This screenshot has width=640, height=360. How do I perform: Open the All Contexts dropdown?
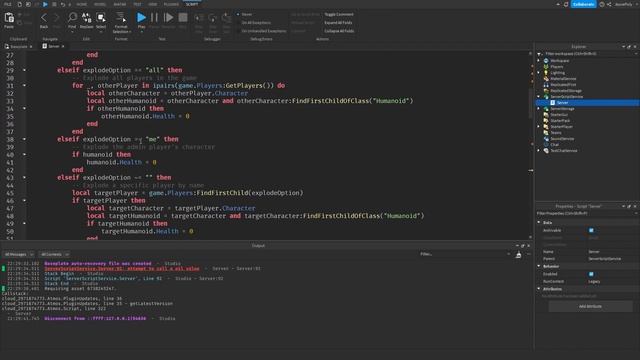click(x=54, y=254)
